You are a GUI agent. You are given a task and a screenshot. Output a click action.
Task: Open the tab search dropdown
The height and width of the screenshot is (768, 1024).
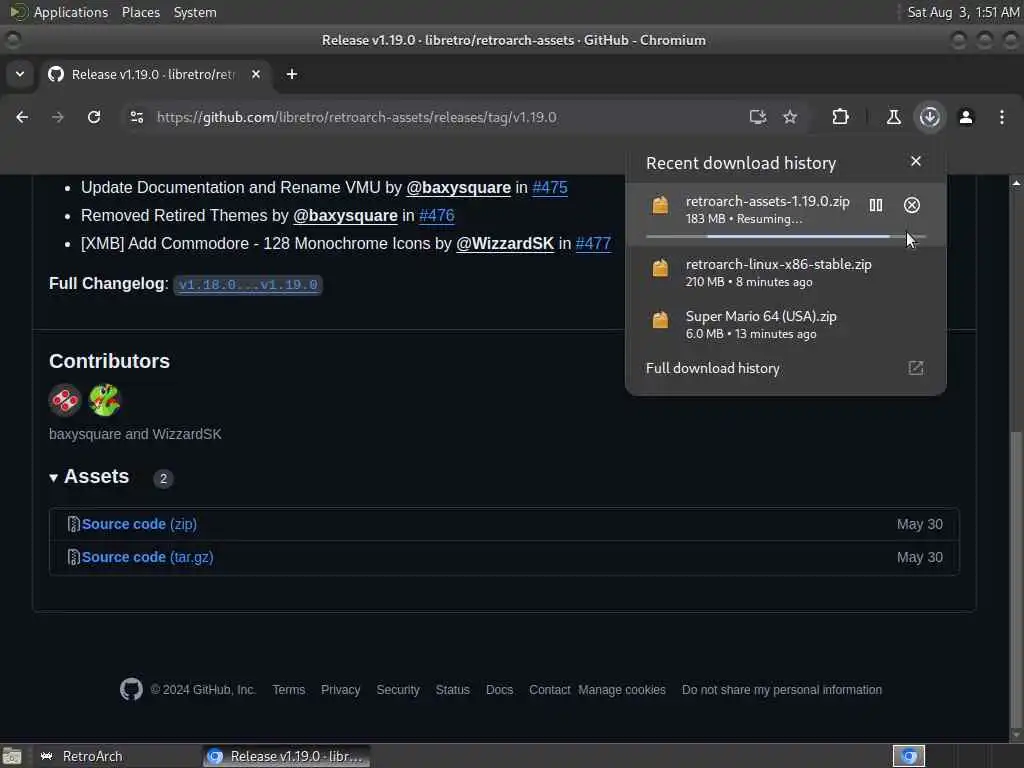[x=20, y=74]
